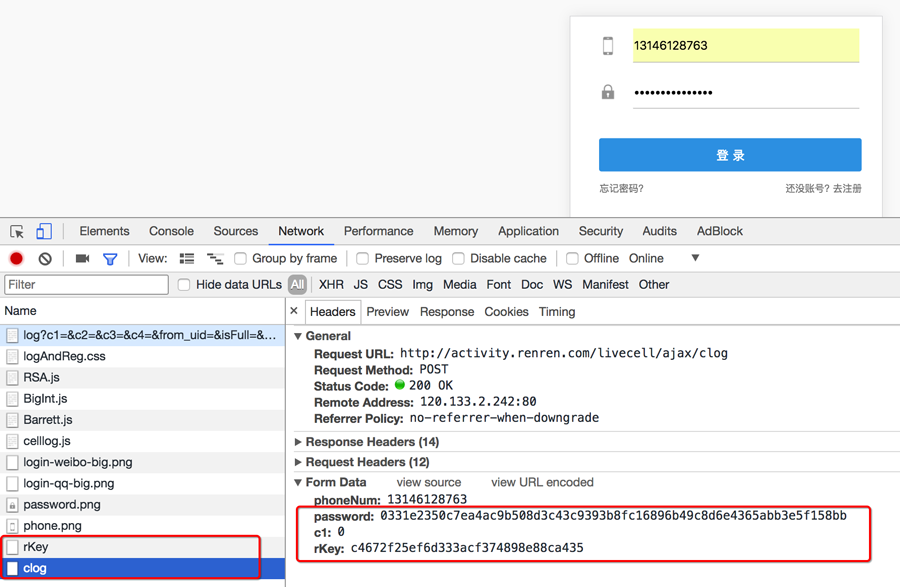
Task: Expand Response Headers (14) section
Action: (x=298, y=442)
